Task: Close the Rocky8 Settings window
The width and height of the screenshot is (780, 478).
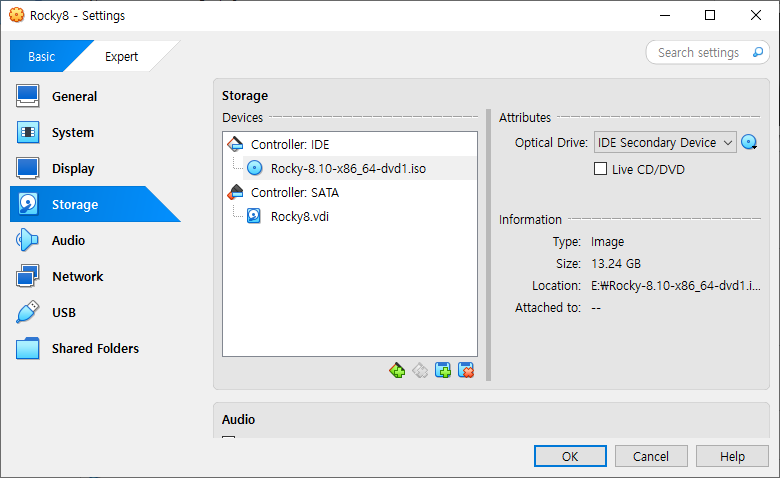Action: pyautogui.click(x=756, y=15)
